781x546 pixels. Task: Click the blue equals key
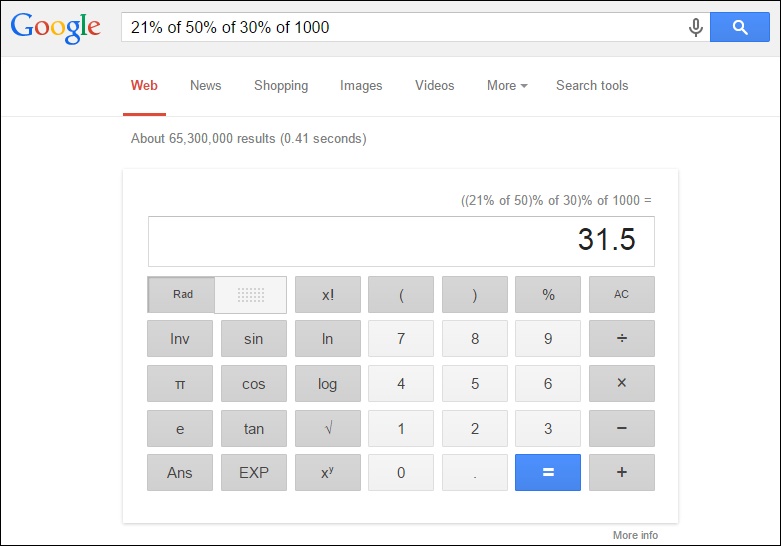click(548, 472)
